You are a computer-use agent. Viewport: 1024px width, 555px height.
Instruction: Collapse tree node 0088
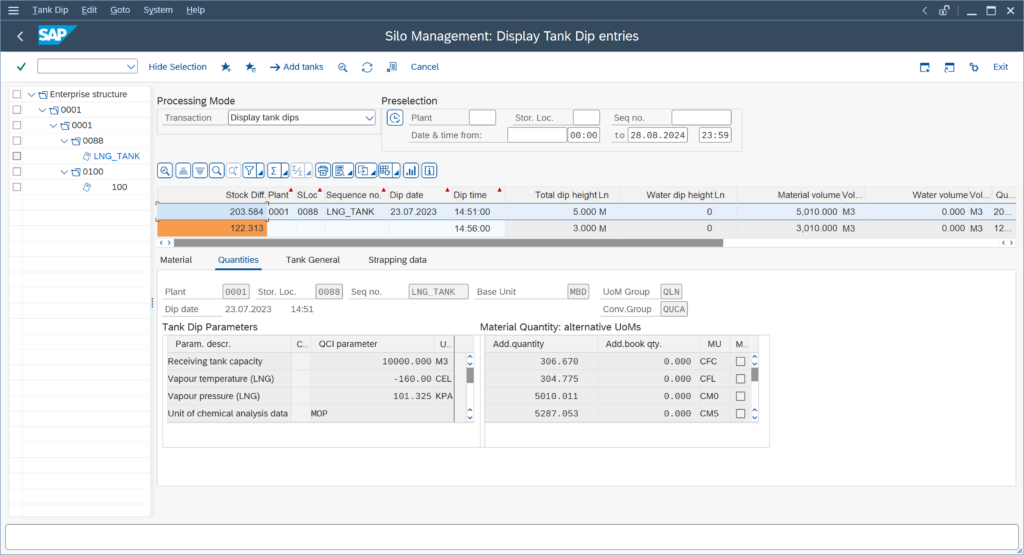(64, 141)
